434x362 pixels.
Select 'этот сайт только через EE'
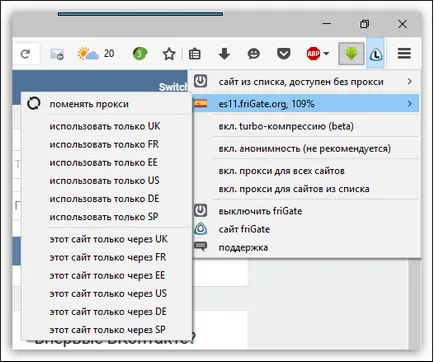click(107, 275)
